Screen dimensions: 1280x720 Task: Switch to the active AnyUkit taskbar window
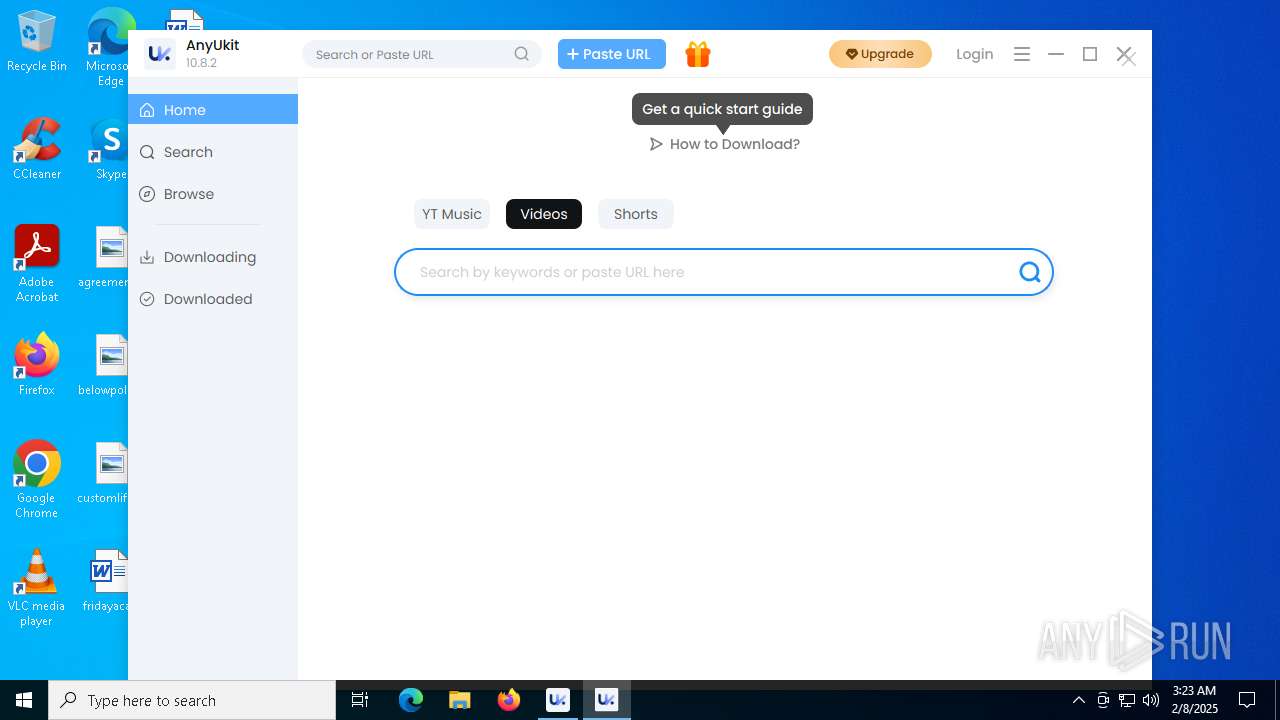pos(606,700)
